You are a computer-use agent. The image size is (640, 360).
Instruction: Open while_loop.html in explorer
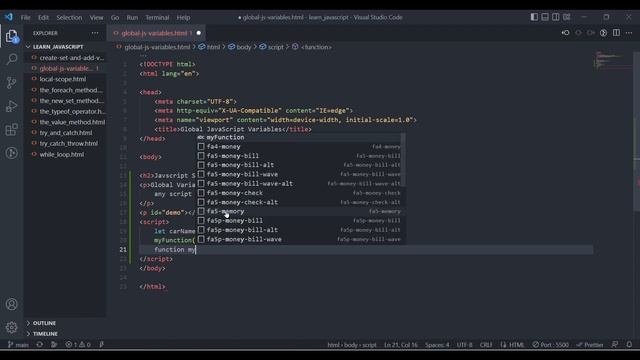pyautogui.click(x=65, y=154)
